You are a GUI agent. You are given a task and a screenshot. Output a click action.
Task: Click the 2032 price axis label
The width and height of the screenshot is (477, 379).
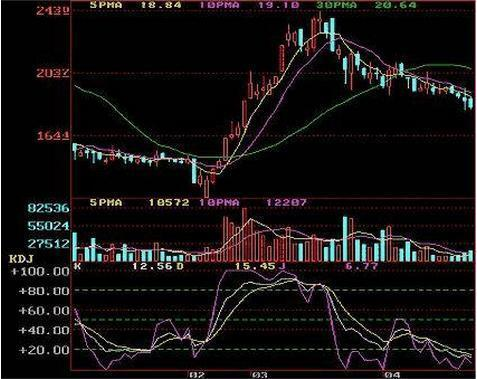click(53, 73)
